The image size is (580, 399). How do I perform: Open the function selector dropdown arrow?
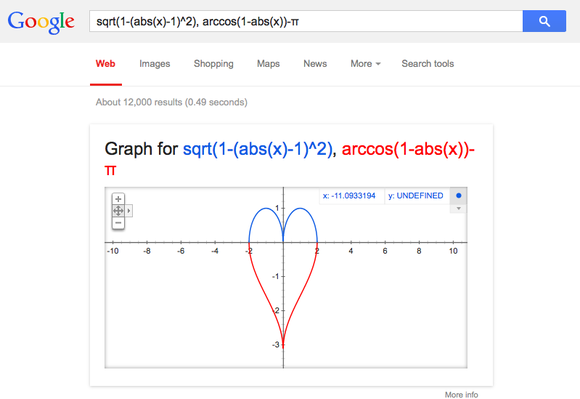459,209
